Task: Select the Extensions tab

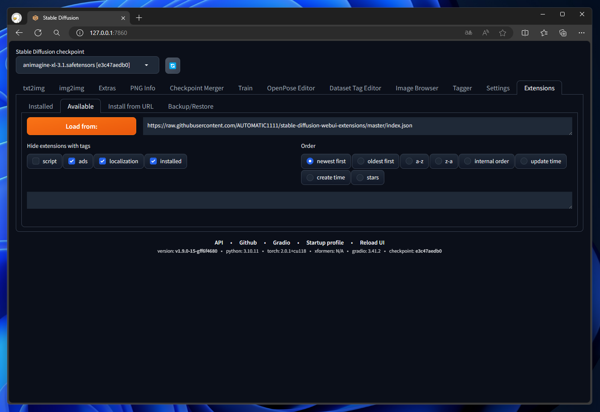Action: click(x=539, y=88)
